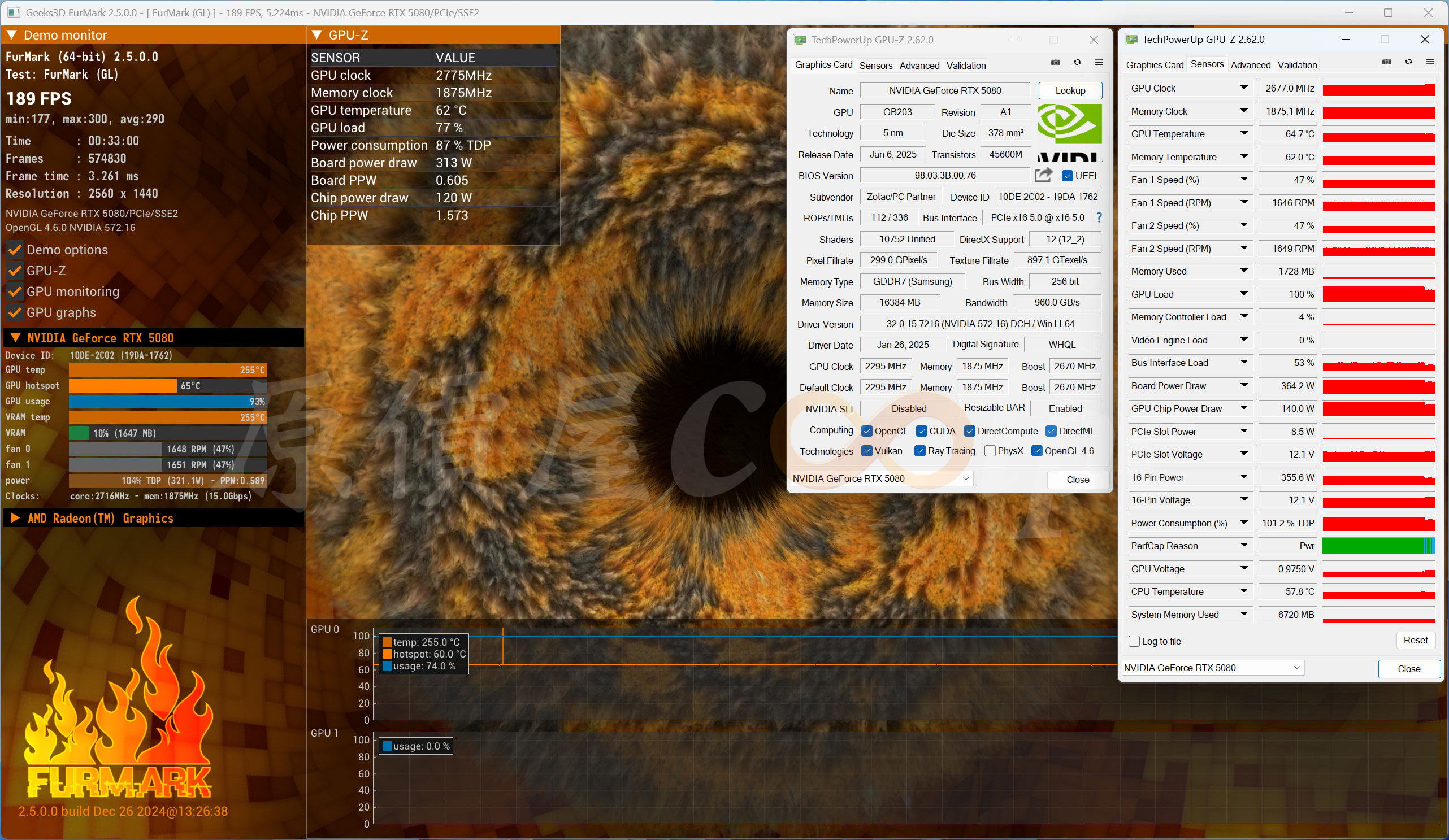Click the Reset button in Sensors window
The image size is (1449, 840).
coord(1415,641)
